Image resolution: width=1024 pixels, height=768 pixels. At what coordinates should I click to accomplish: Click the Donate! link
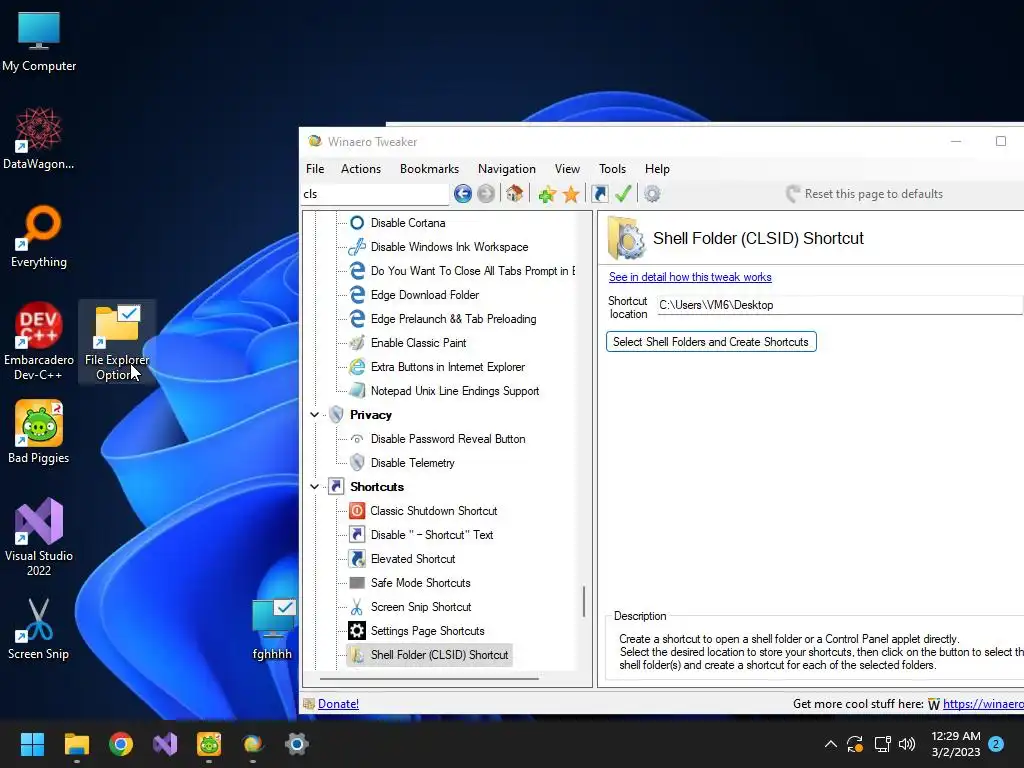[x=338, y=704]
